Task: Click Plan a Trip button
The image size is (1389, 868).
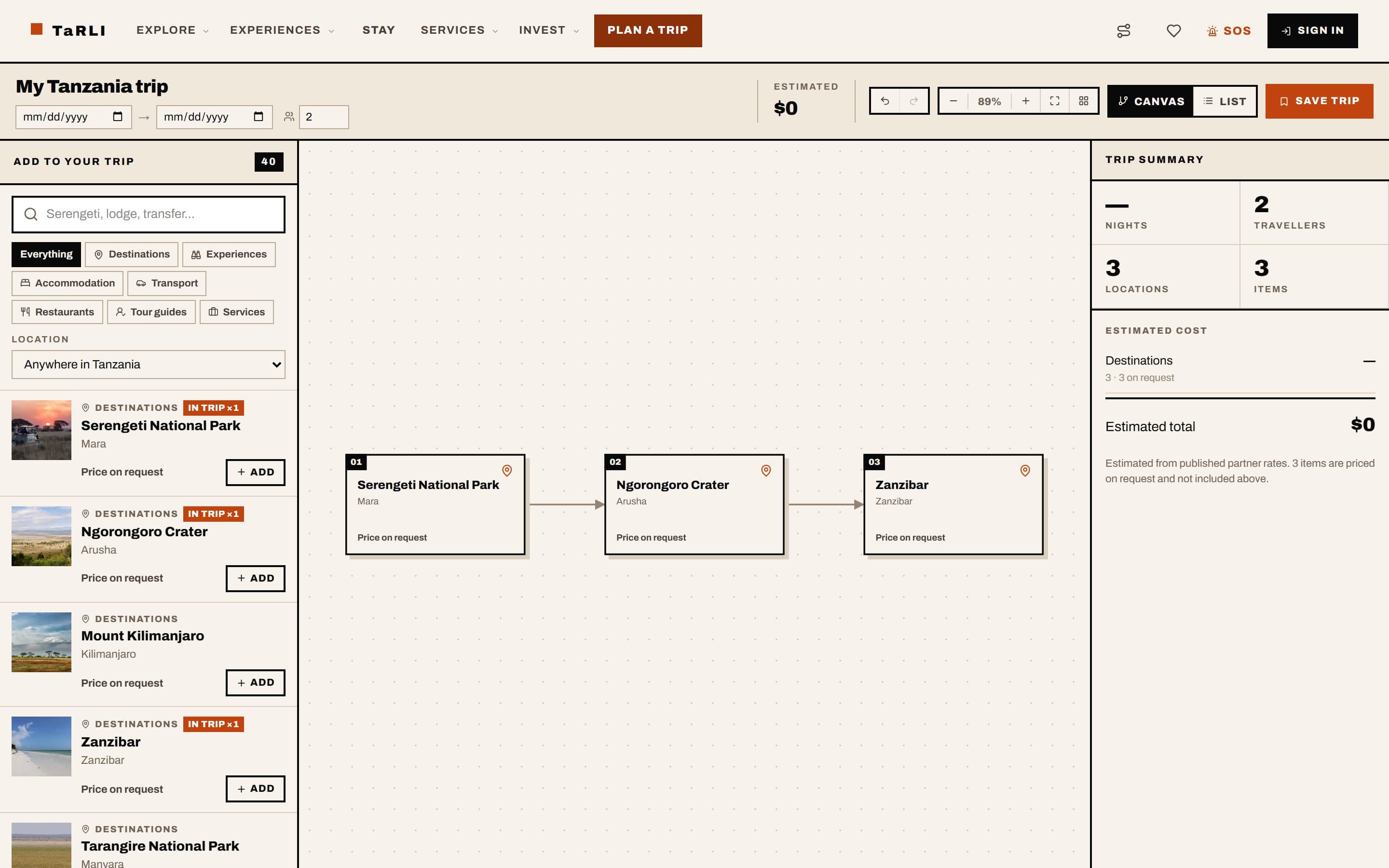Action: [x=647, y=30]
